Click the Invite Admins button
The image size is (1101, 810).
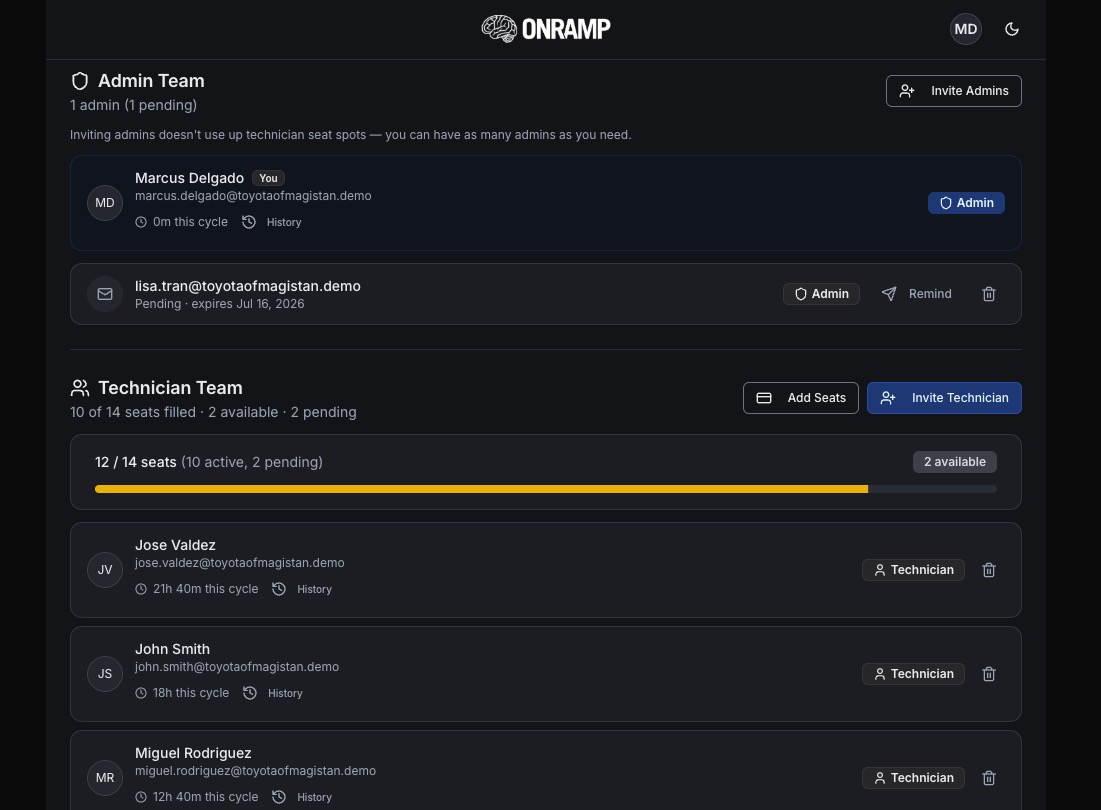point(954,91)
